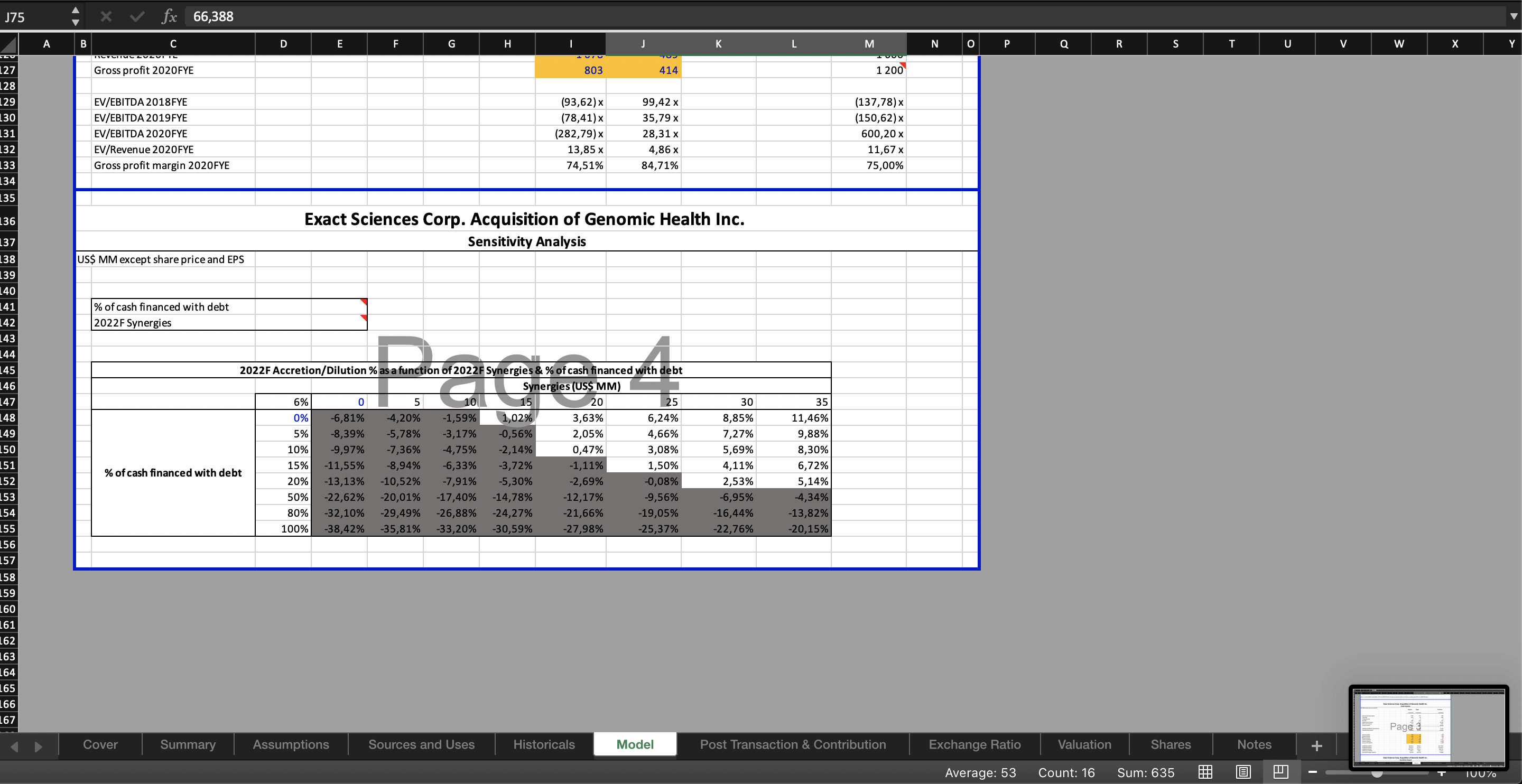Open the Historicals sheet tab

click(544, 744)
